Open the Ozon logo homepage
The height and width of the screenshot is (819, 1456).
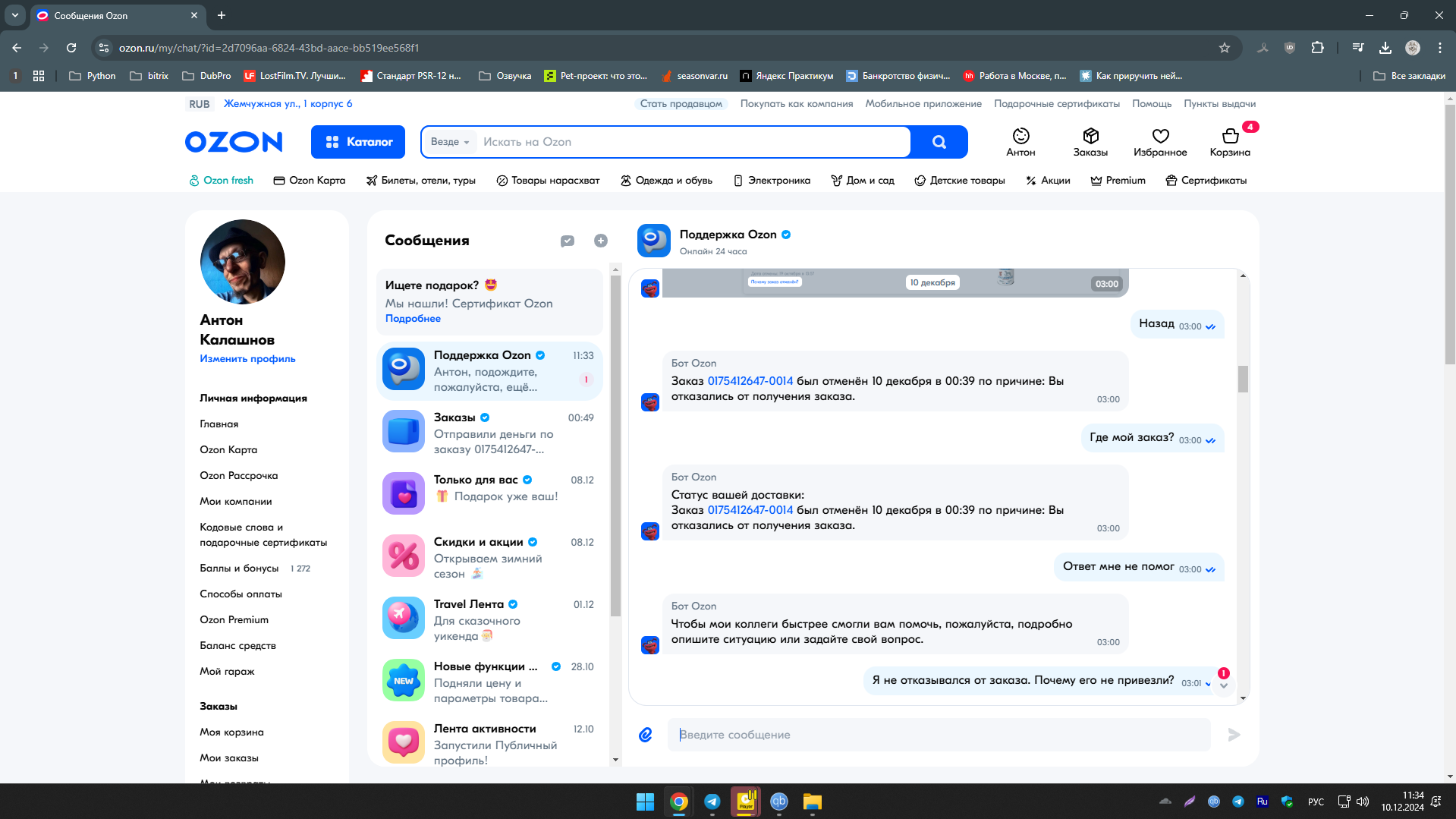234,142
